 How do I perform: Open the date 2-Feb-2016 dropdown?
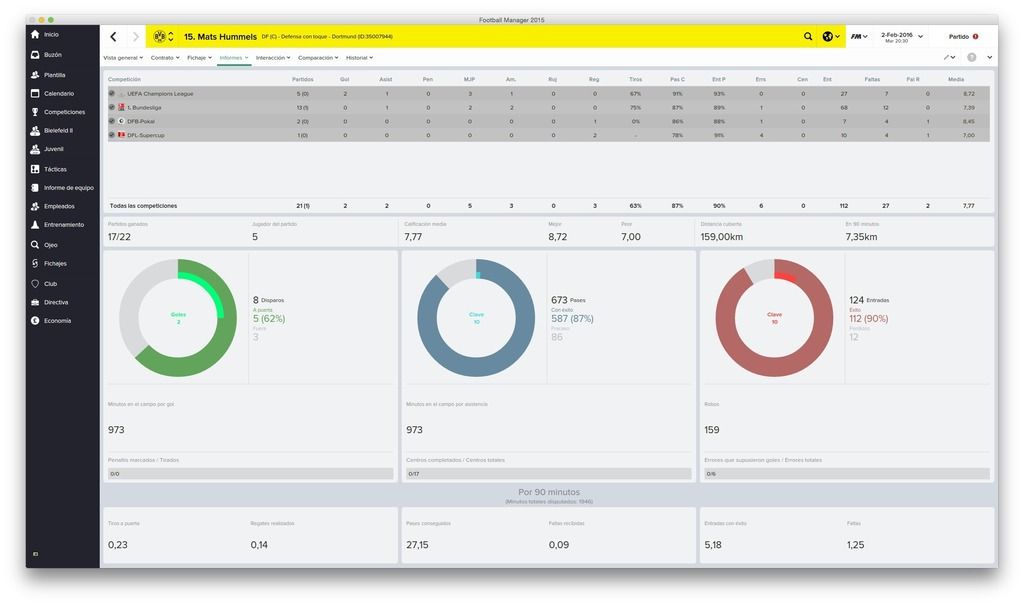(x=902, y=37)
